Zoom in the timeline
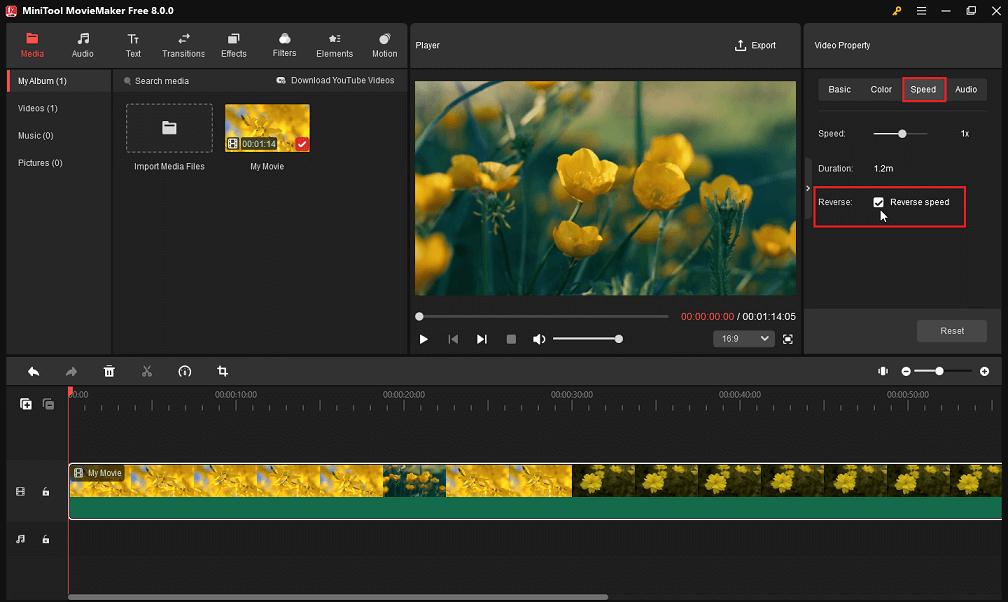 pos(984,371)
